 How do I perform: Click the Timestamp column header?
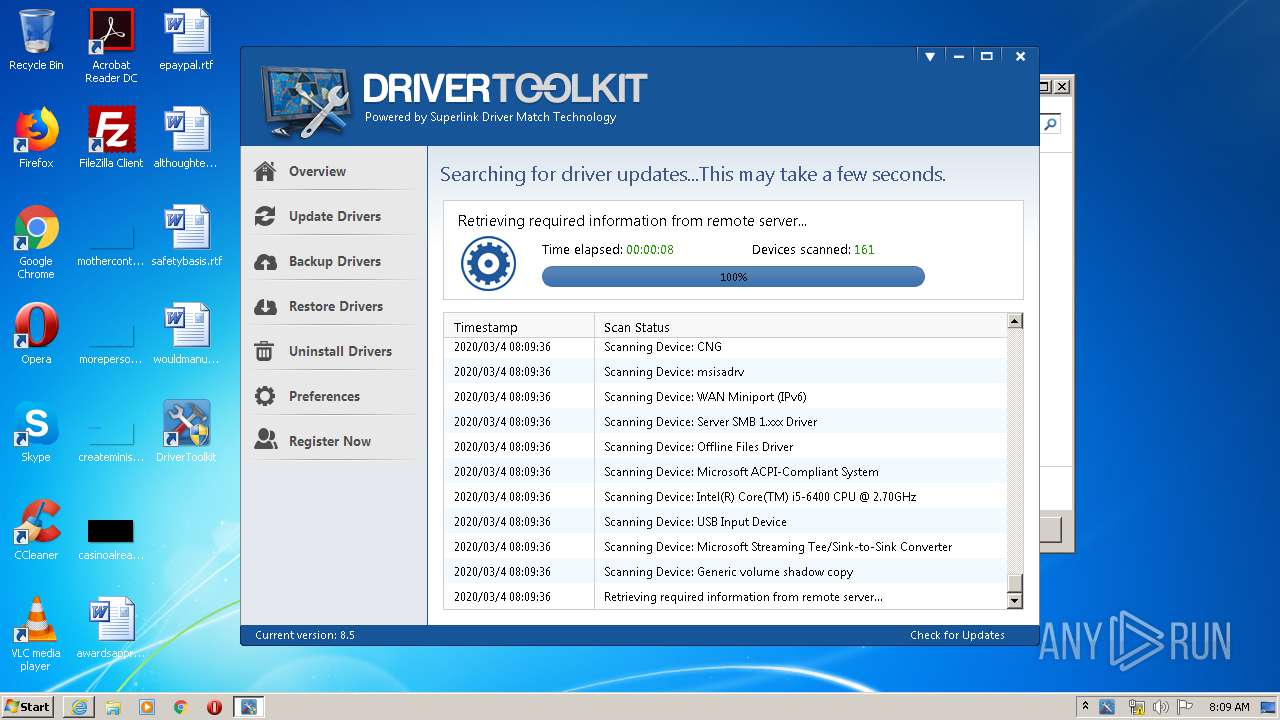click(519, 327)
